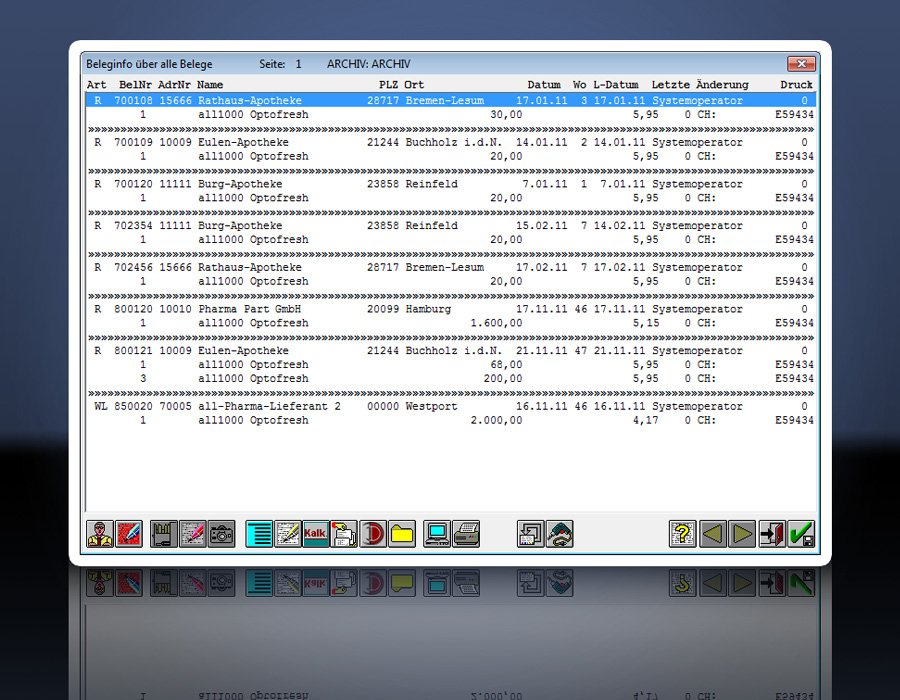Click the computer monitor screen icon

[437, 534]
